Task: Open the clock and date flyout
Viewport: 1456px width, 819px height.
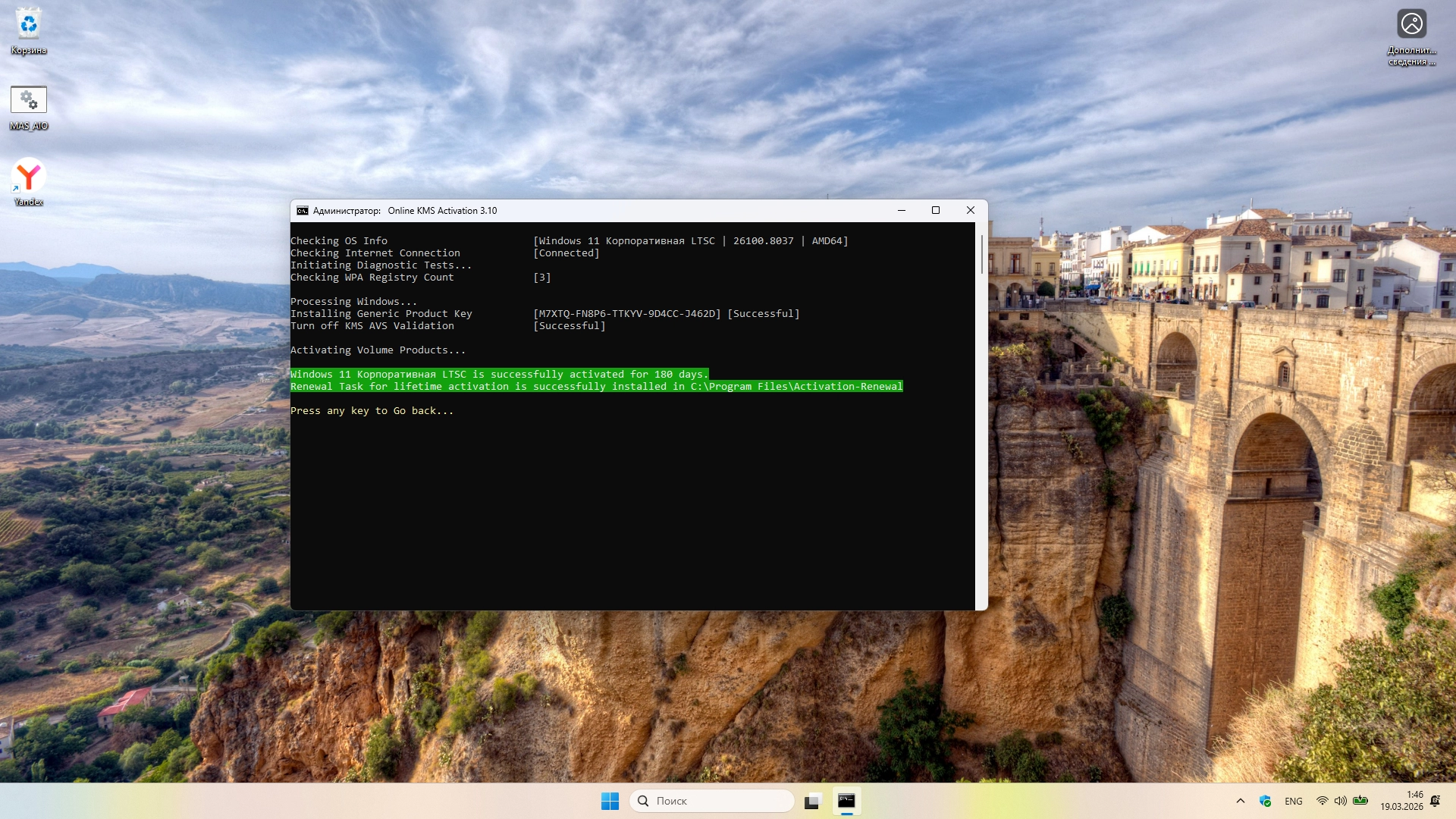Action: 1401,801
